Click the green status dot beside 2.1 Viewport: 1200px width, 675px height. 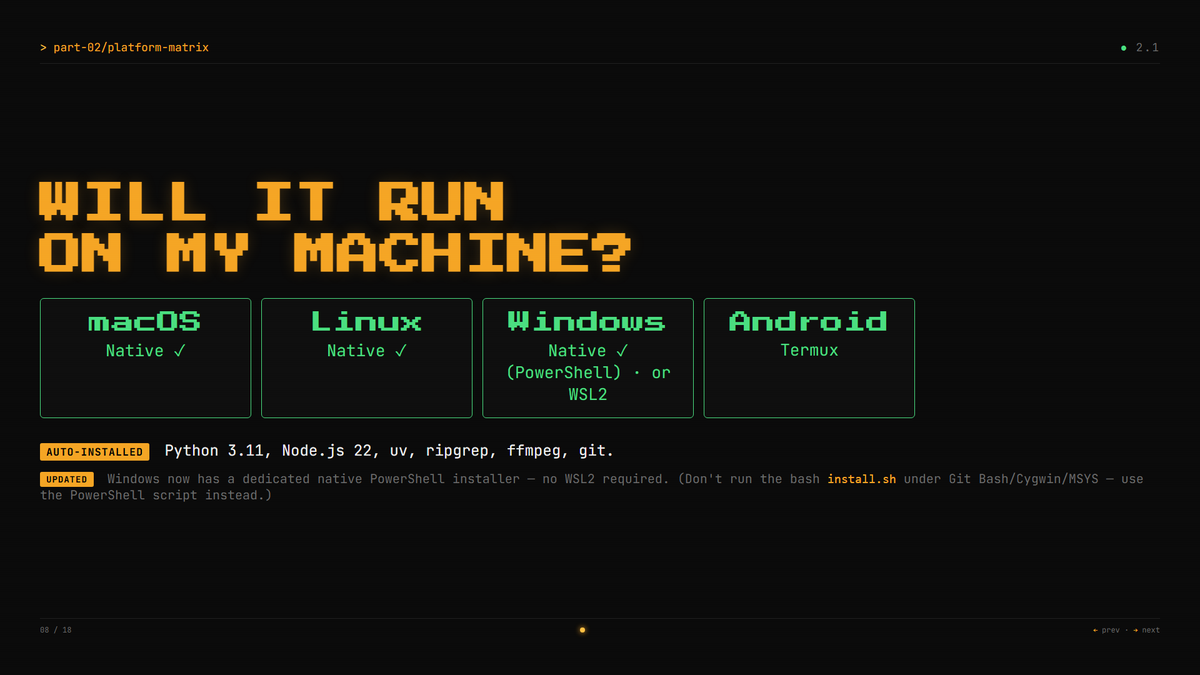[x=1124, y=48]
